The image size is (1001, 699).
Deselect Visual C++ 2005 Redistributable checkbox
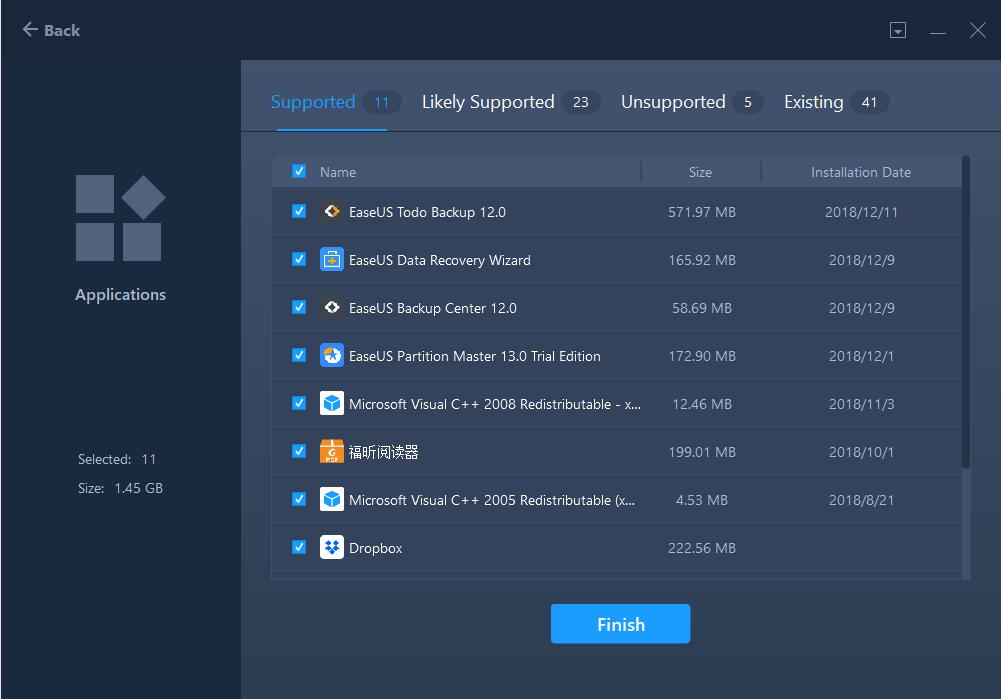[299, 499]
